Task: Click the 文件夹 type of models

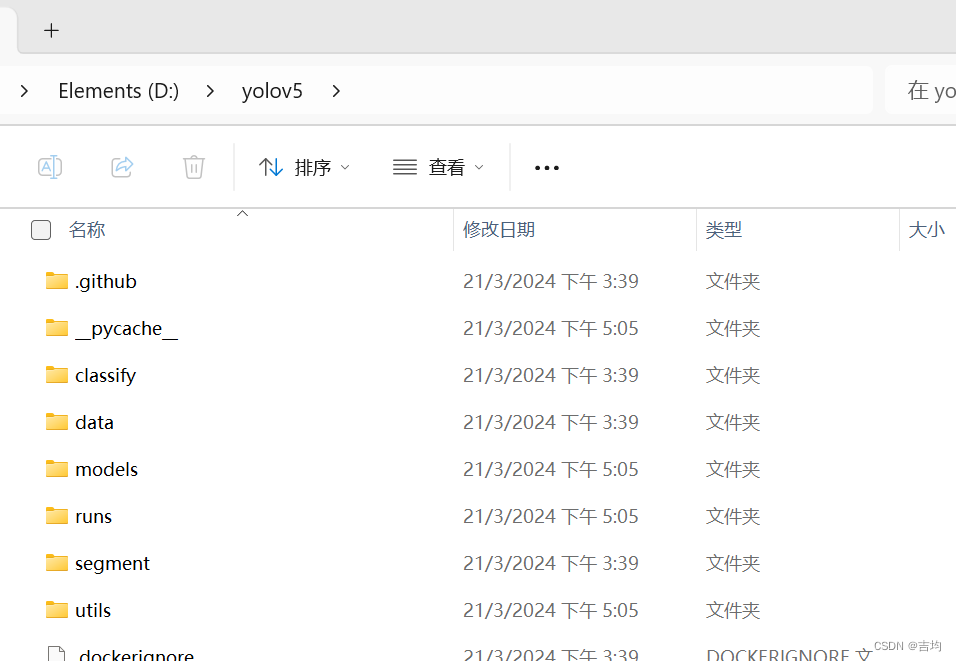Action: [733, 469]
